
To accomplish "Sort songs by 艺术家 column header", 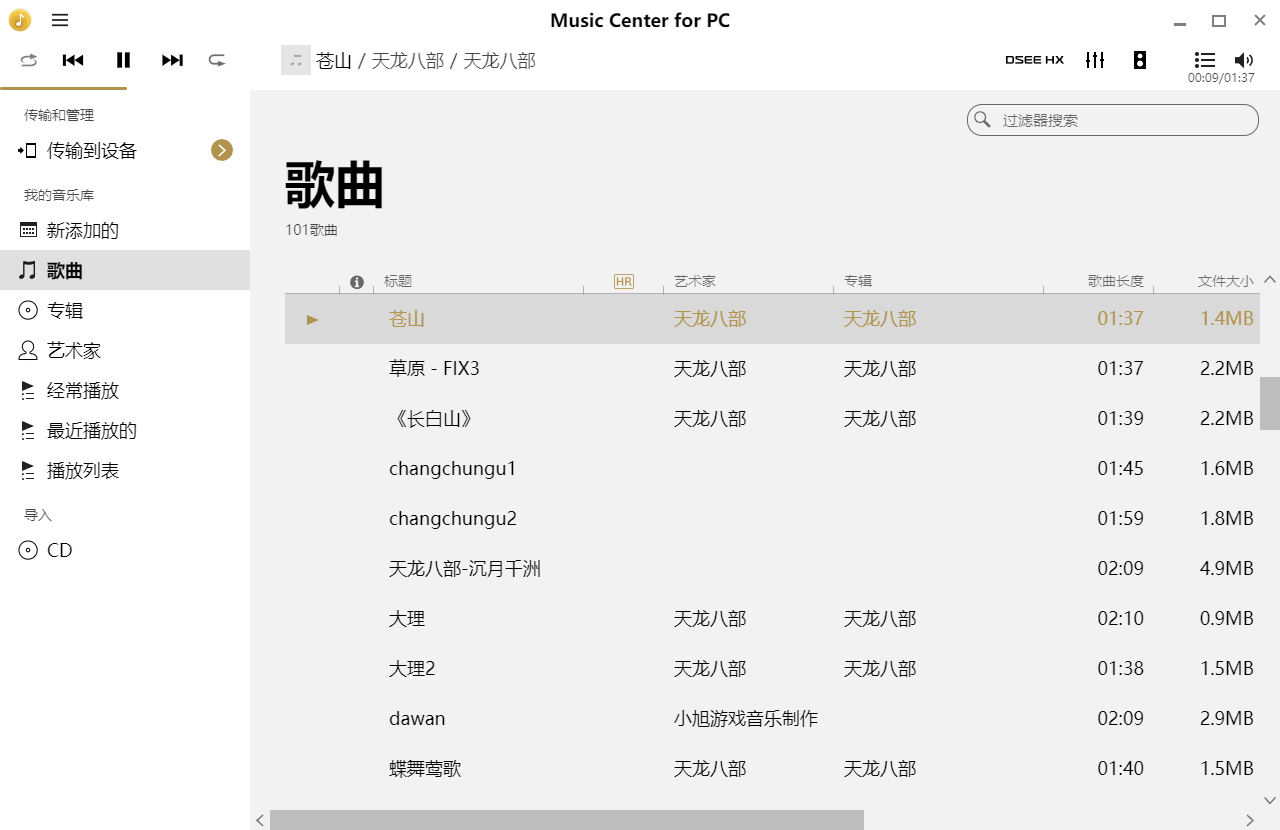I will click(695, 282).
